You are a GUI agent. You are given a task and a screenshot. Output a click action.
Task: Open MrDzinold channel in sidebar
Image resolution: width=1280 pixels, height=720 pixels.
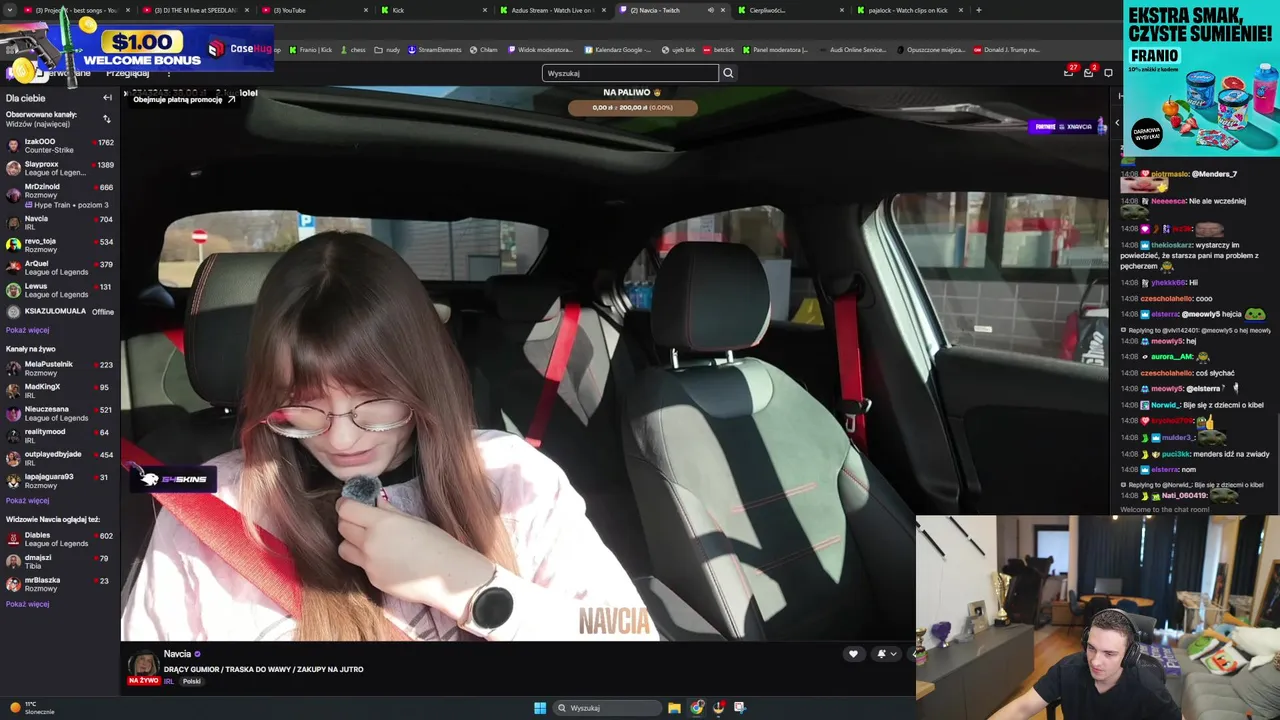point(59,195)
